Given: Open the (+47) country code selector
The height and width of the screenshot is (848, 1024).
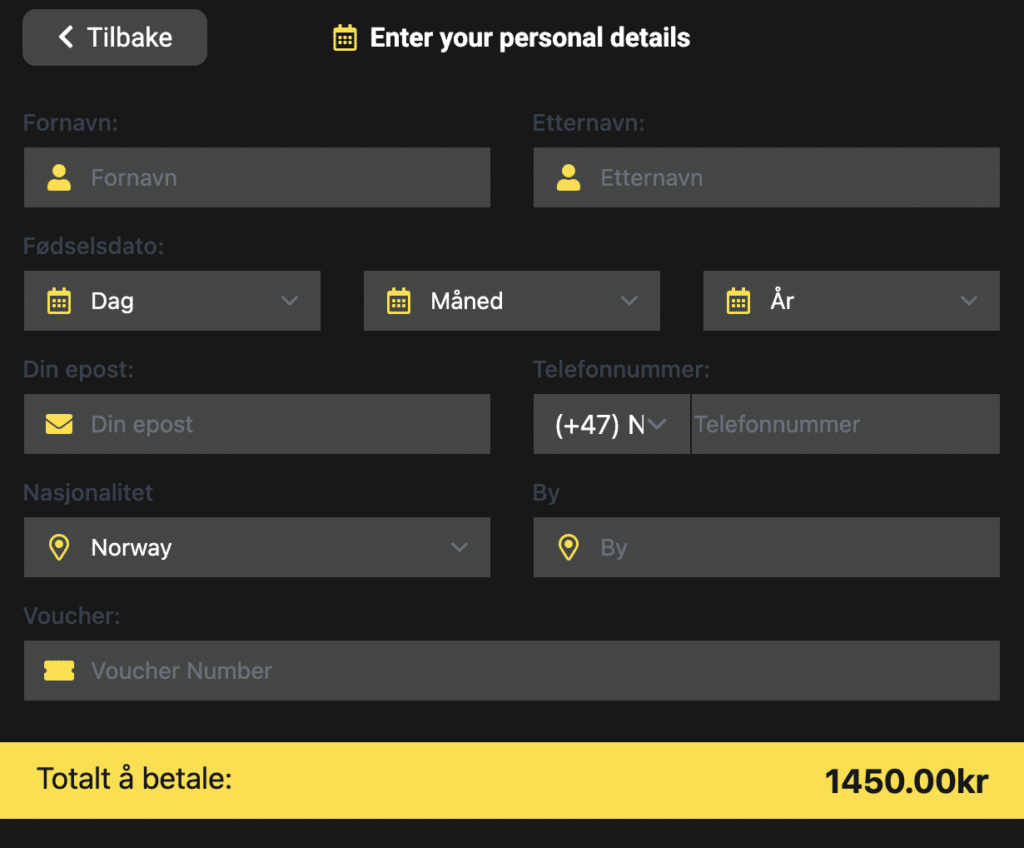Looking at the screenshot, I should (611, 424).
